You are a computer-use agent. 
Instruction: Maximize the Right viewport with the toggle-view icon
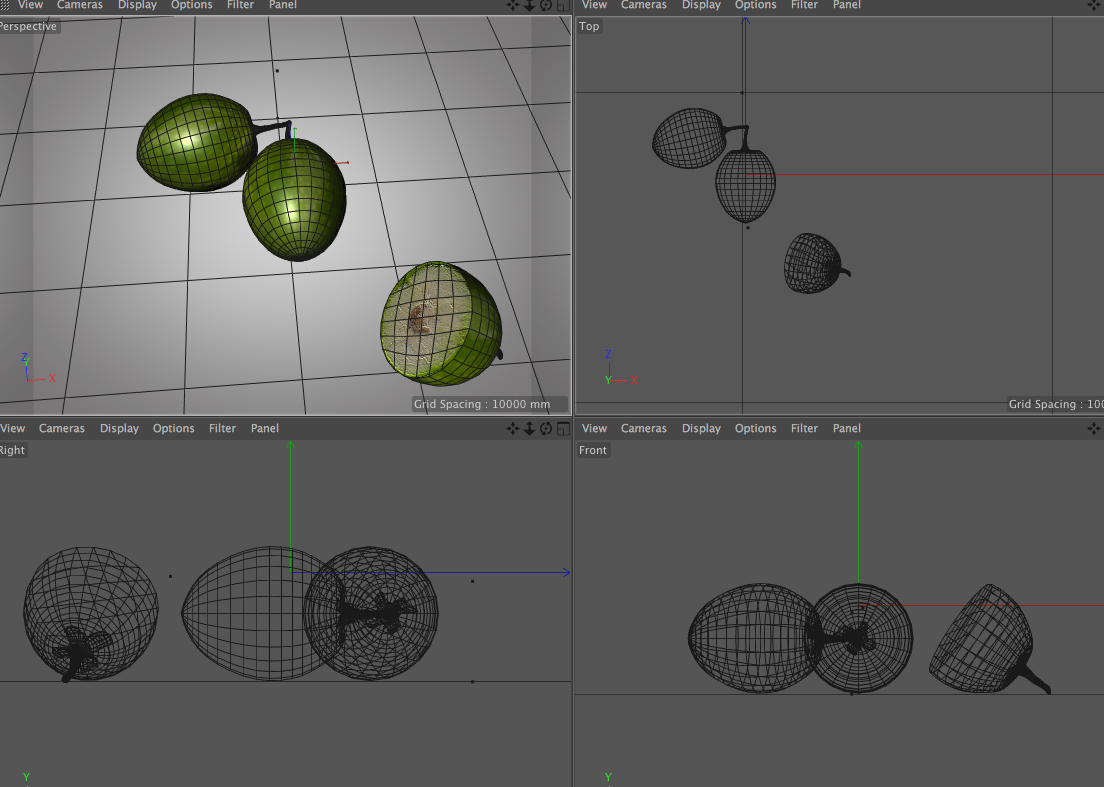pos(563,428)
